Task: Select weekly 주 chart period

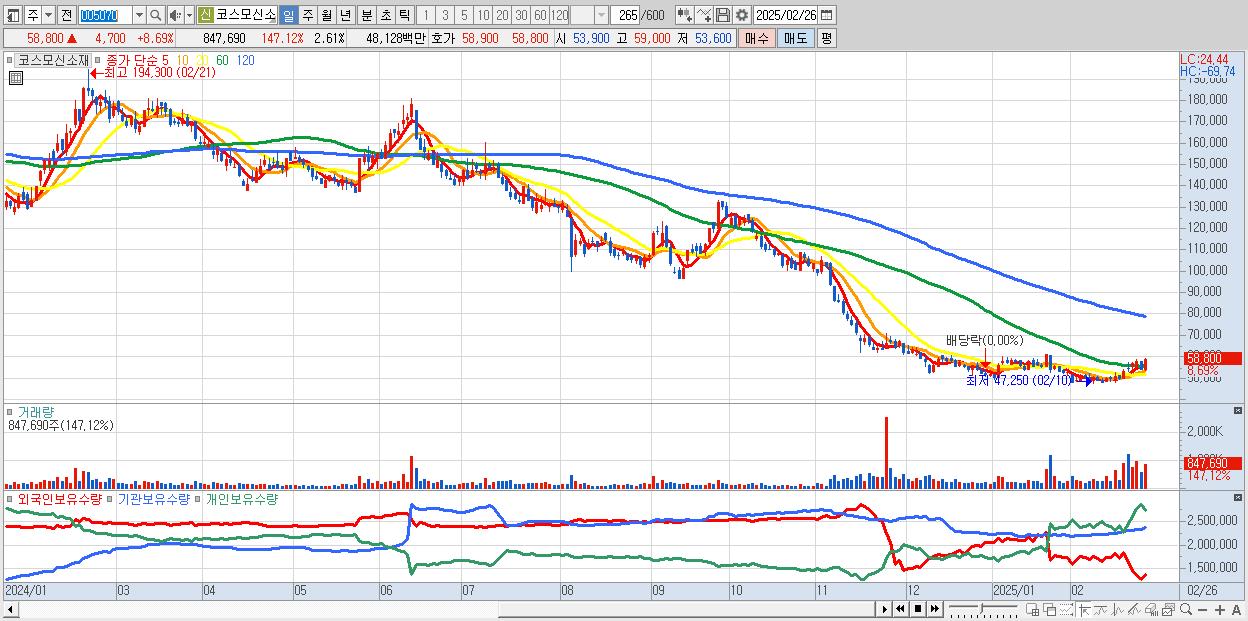Action: pyautogui.click(x=307, y=15)
